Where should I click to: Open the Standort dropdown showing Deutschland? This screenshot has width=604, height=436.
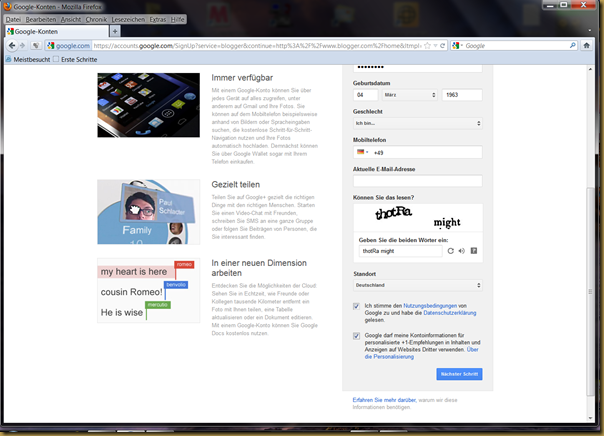418,285
